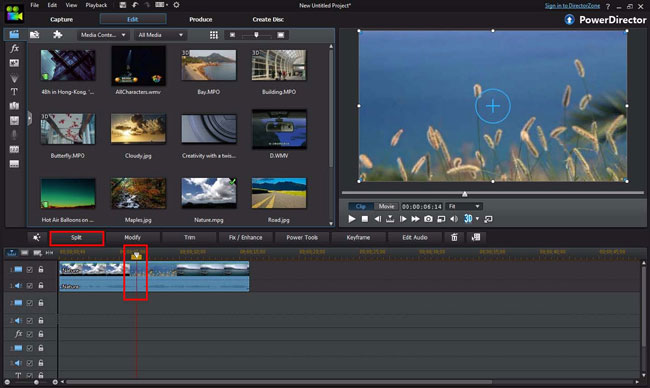Click the preview quality display icon

(441, 219)
